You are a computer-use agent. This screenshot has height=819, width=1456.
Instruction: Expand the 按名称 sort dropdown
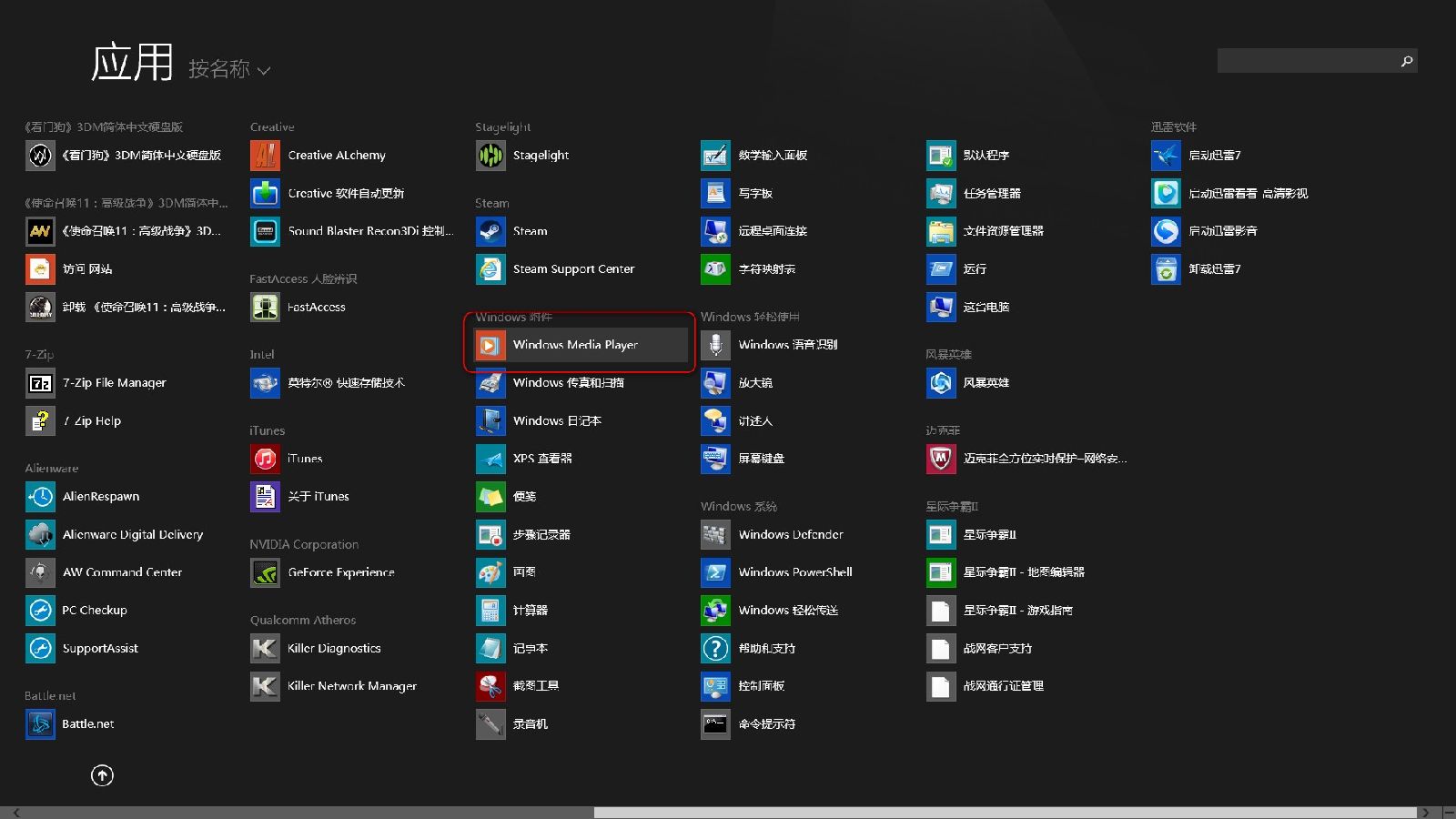click(x=229, y=69)
